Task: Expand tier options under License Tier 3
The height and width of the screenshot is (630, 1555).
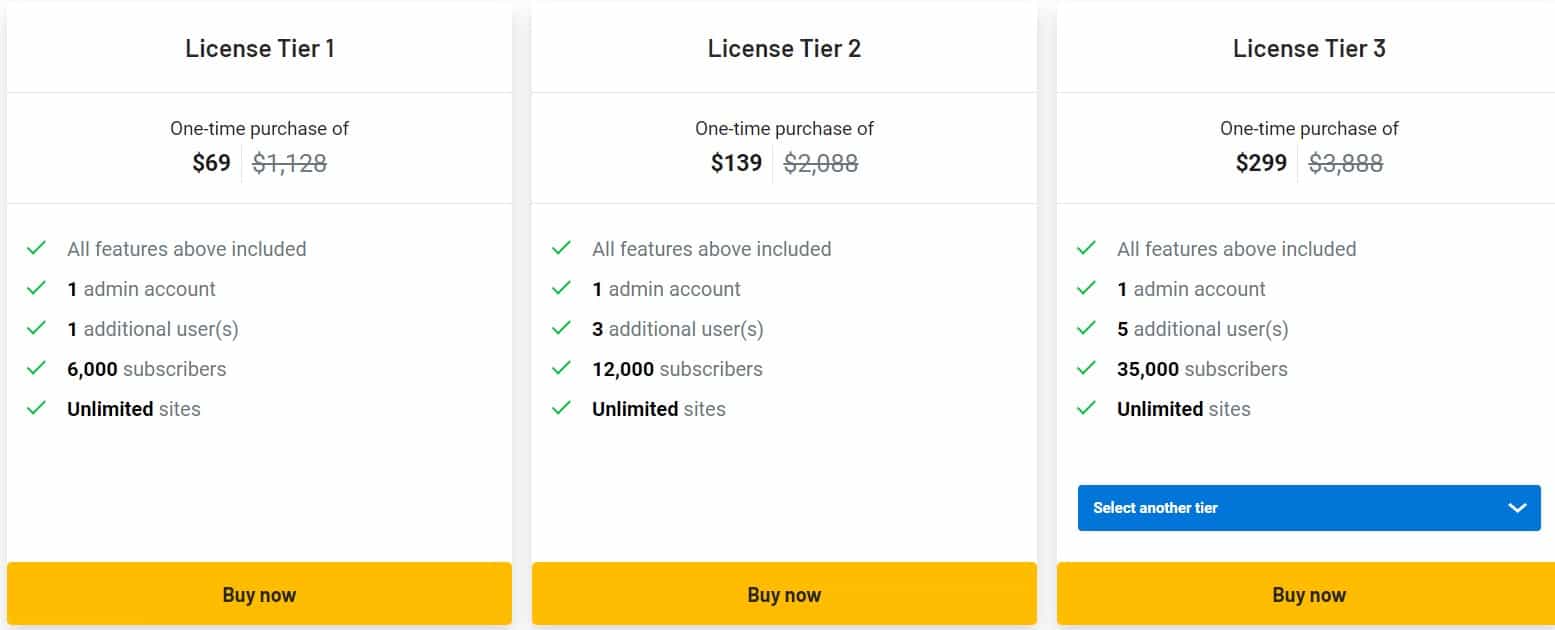Action: [1308, 507]
